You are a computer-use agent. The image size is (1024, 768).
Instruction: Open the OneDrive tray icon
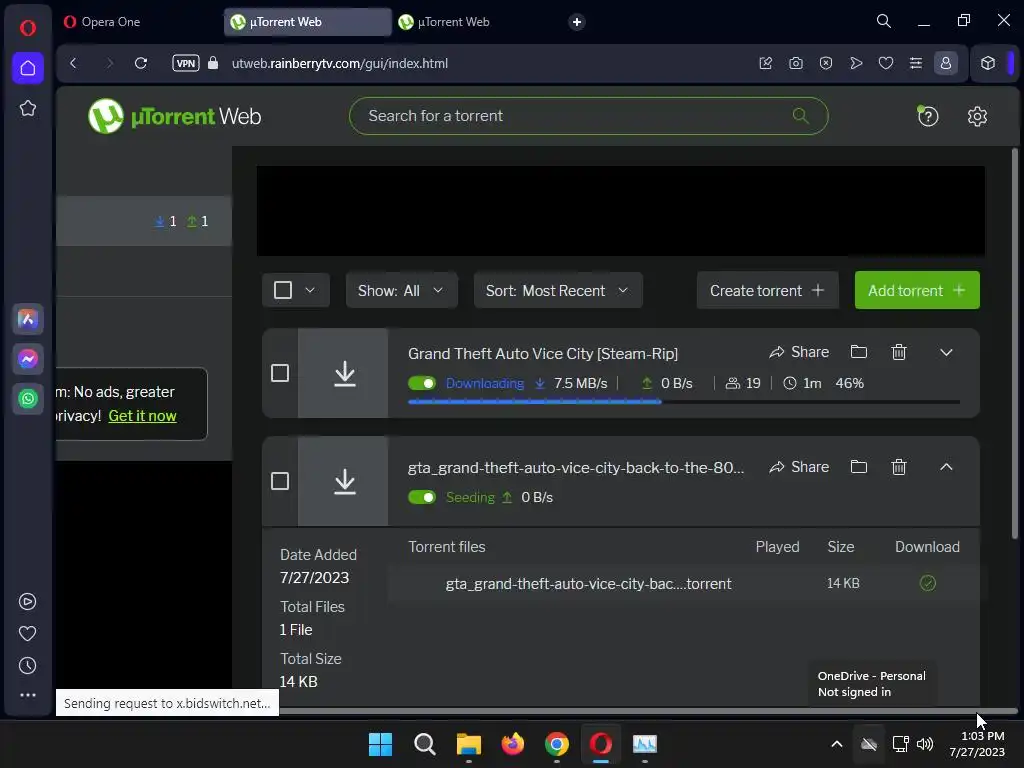click(869, 744)
